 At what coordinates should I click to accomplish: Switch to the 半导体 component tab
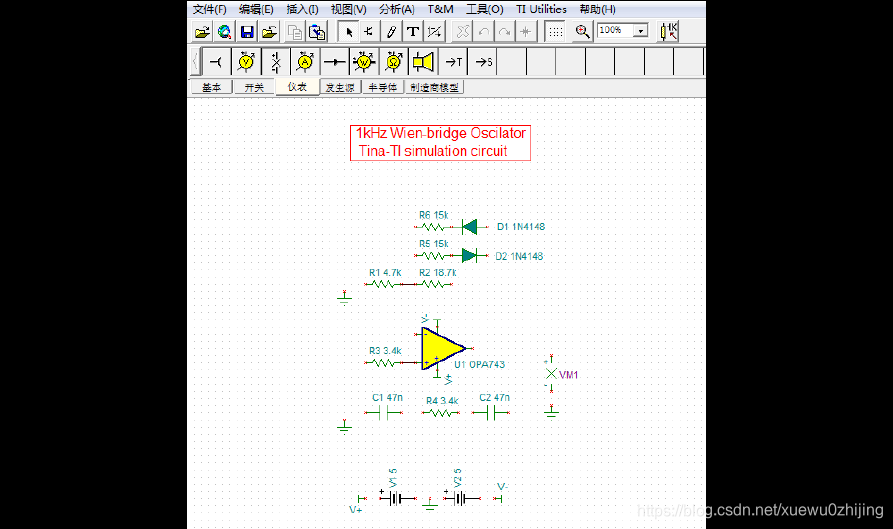(x=383, y=87)
